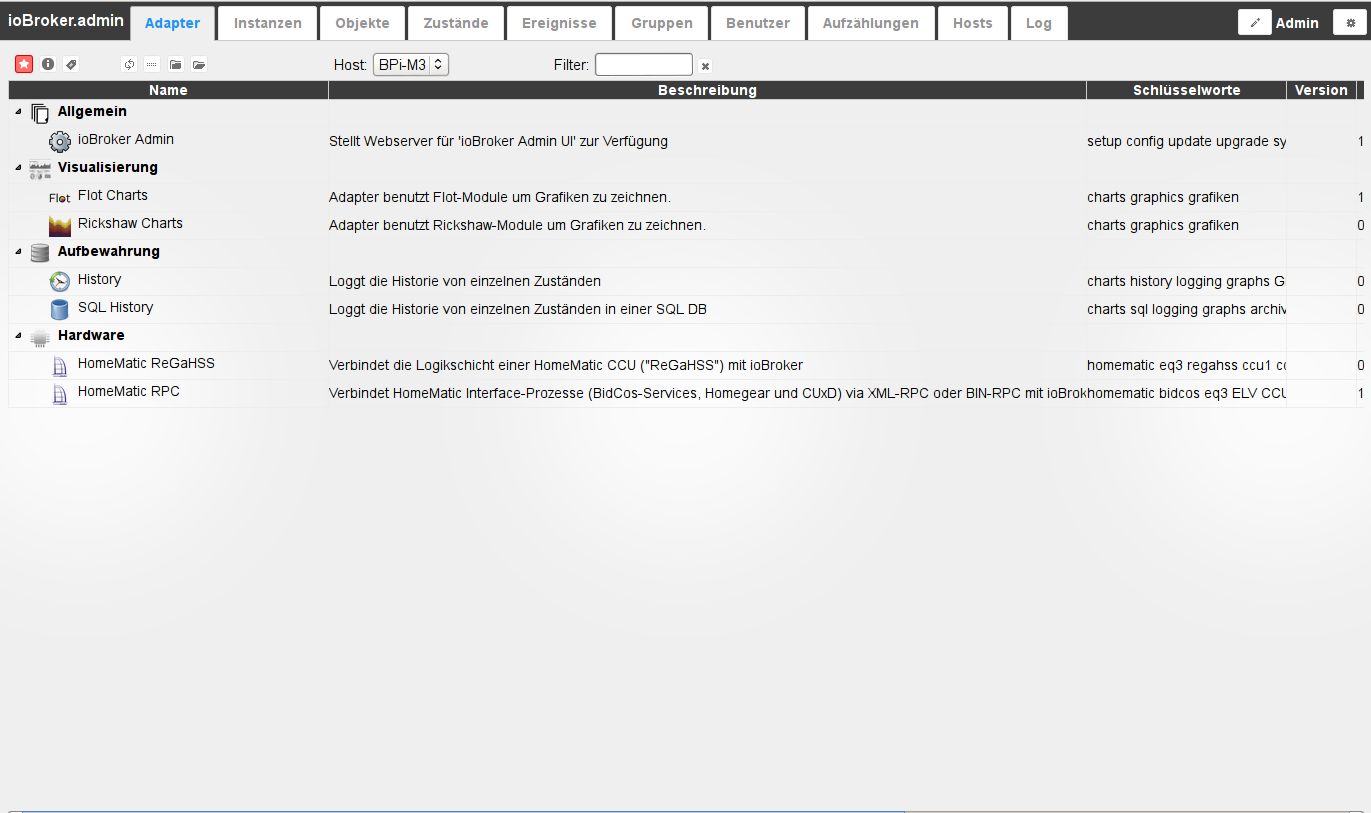Collapse the Hardware group
The height and width of the screenshot is (813, 1371).
tap(18, 336)
